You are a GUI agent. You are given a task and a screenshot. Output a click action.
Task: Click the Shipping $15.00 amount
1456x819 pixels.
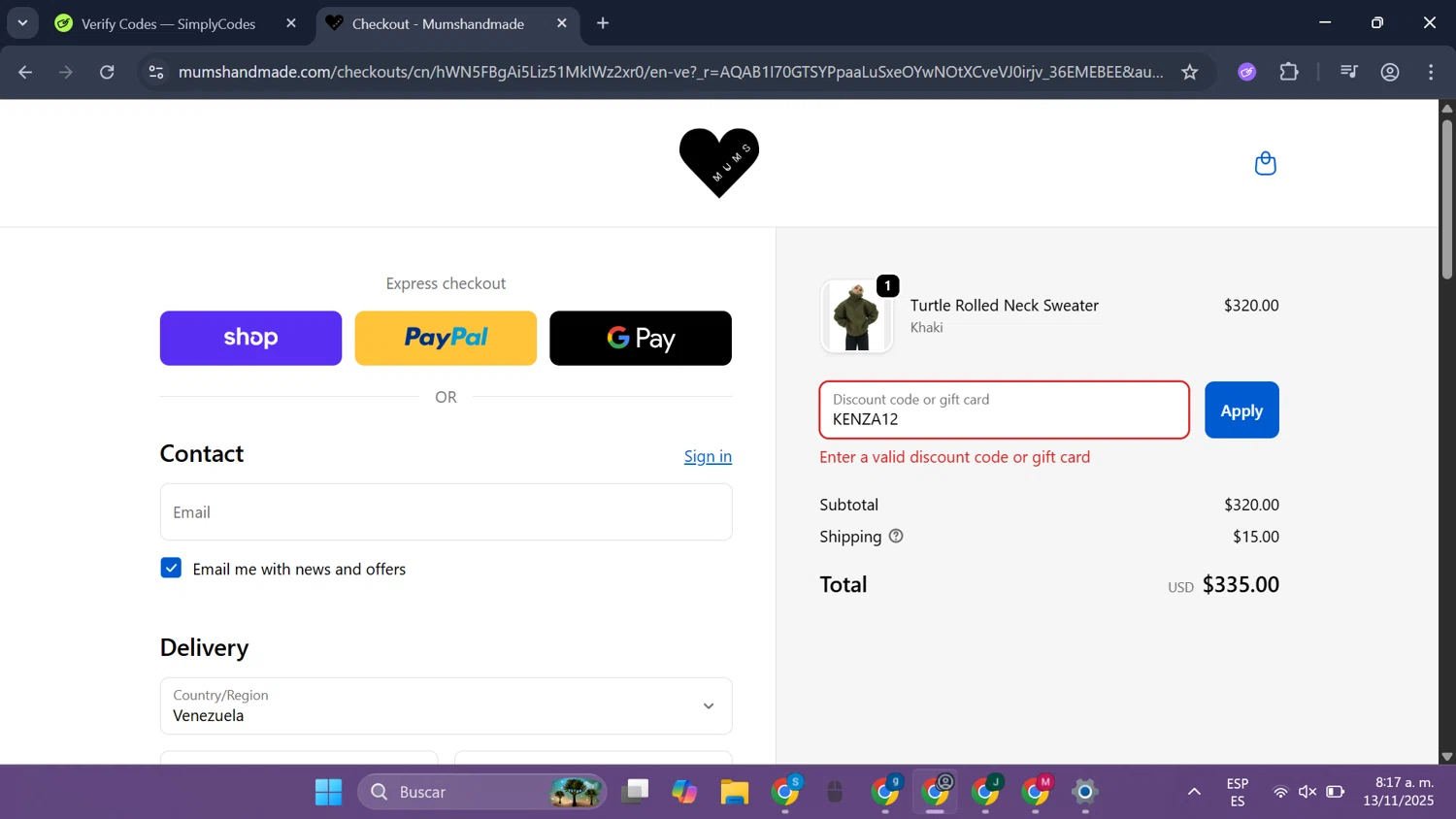[1256, 537]
